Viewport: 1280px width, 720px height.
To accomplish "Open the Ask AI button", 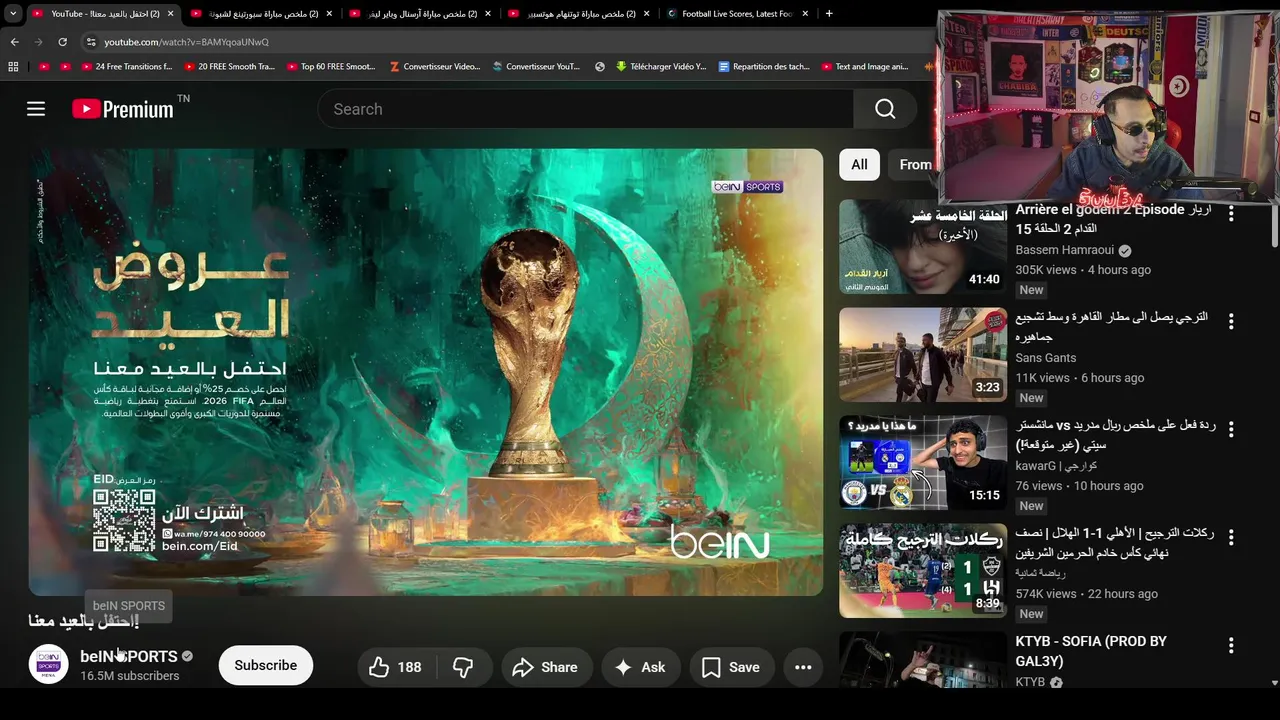I will coord(640,667).
